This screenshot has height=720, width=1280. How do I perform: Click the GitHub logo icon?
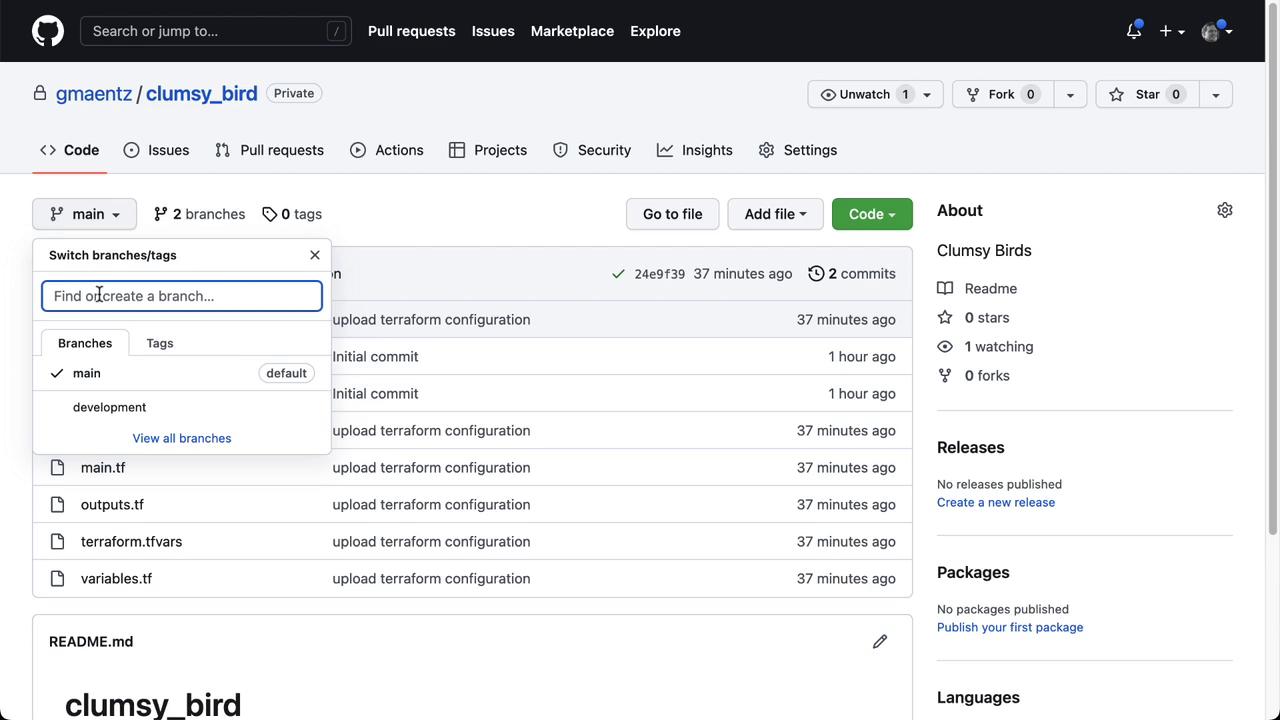tap(48, 31)
